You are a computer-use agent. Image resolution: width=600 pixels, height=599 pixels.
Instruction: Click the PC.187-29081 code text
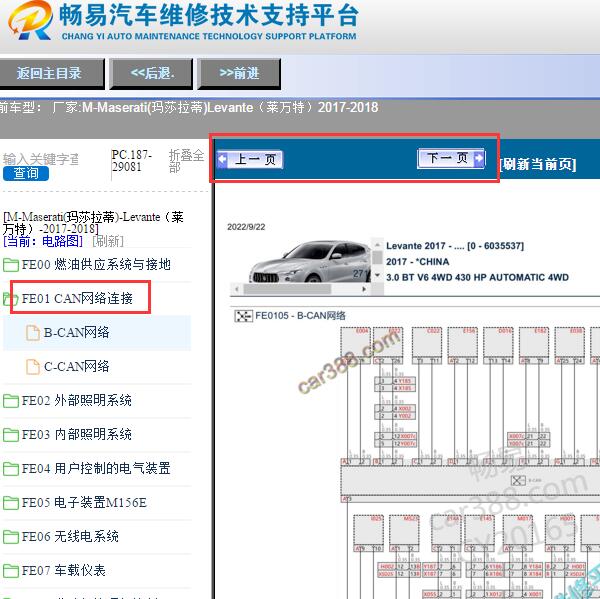[x=132, y=161]
